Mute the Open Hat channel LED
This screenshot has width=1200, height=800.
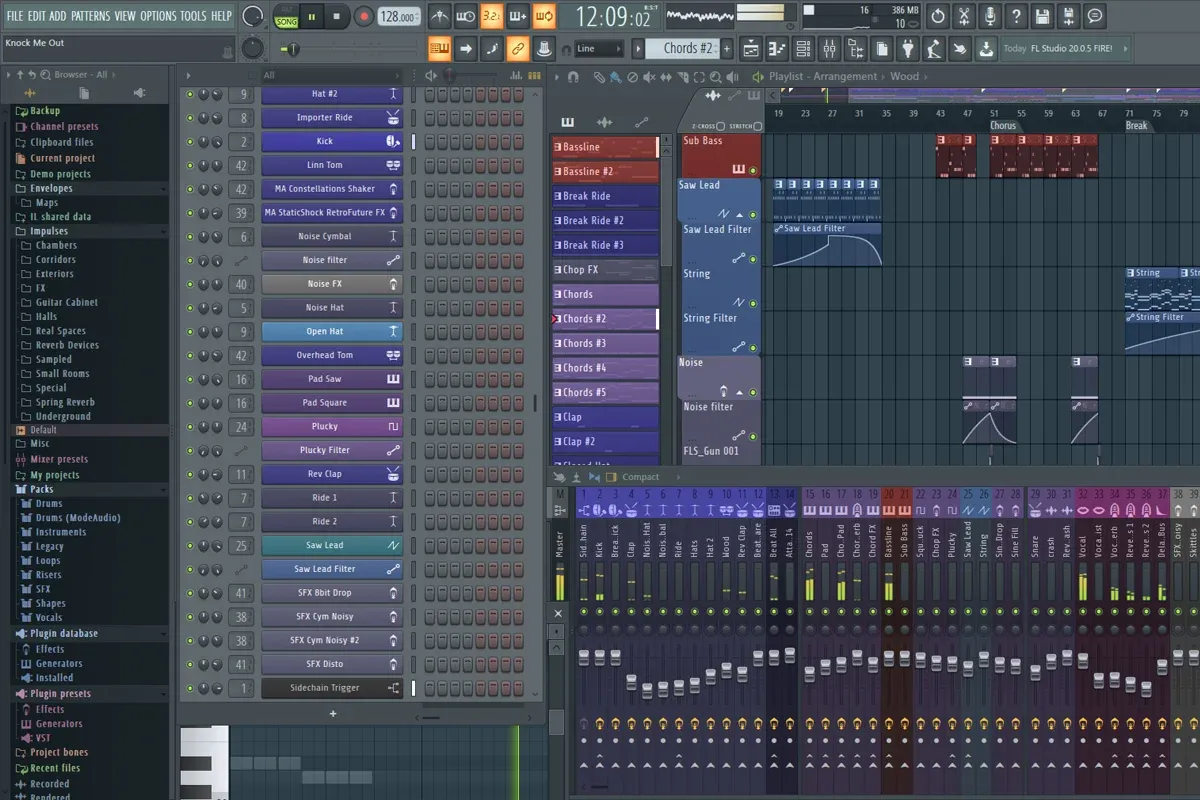coord(190,331)
